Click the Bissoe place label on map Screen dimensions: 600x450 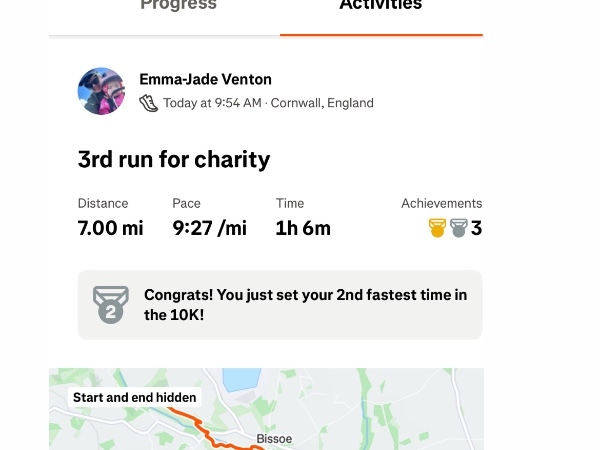(x=274, y=439)
